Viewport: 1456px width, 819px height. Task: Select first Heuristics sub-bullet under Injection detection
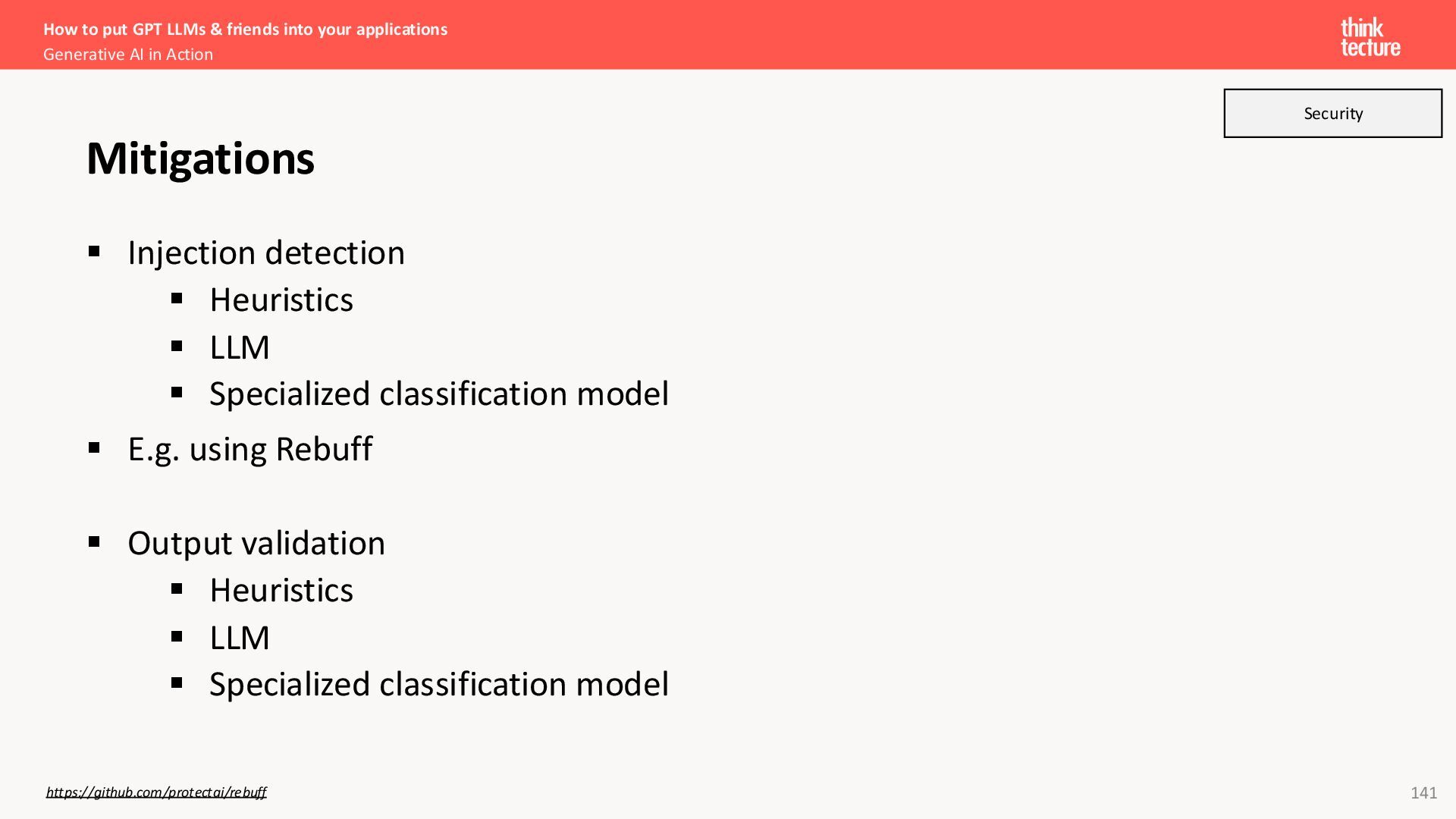(x=281, y=300)
